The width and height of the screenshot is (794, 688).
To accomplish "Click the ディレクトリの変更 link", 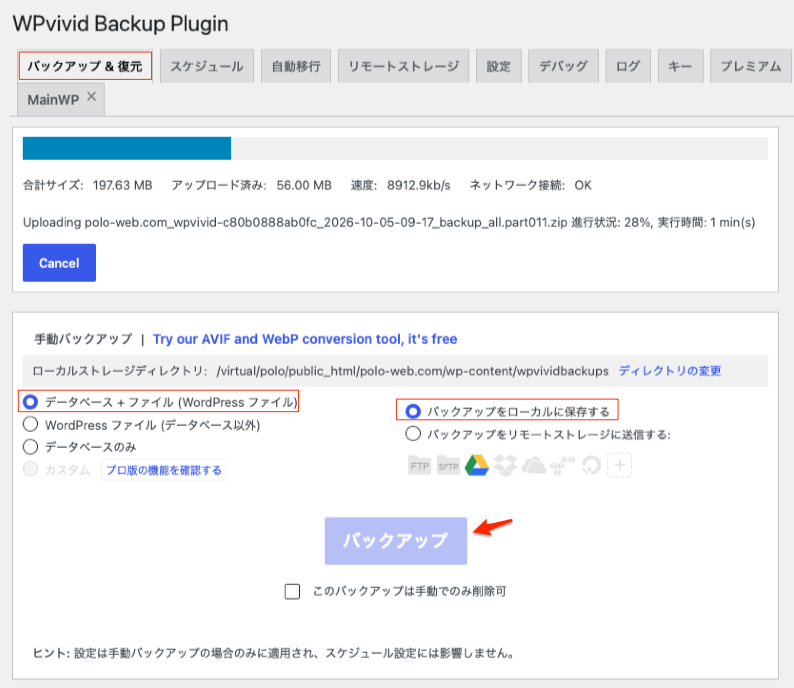I will tap(669, 371).
